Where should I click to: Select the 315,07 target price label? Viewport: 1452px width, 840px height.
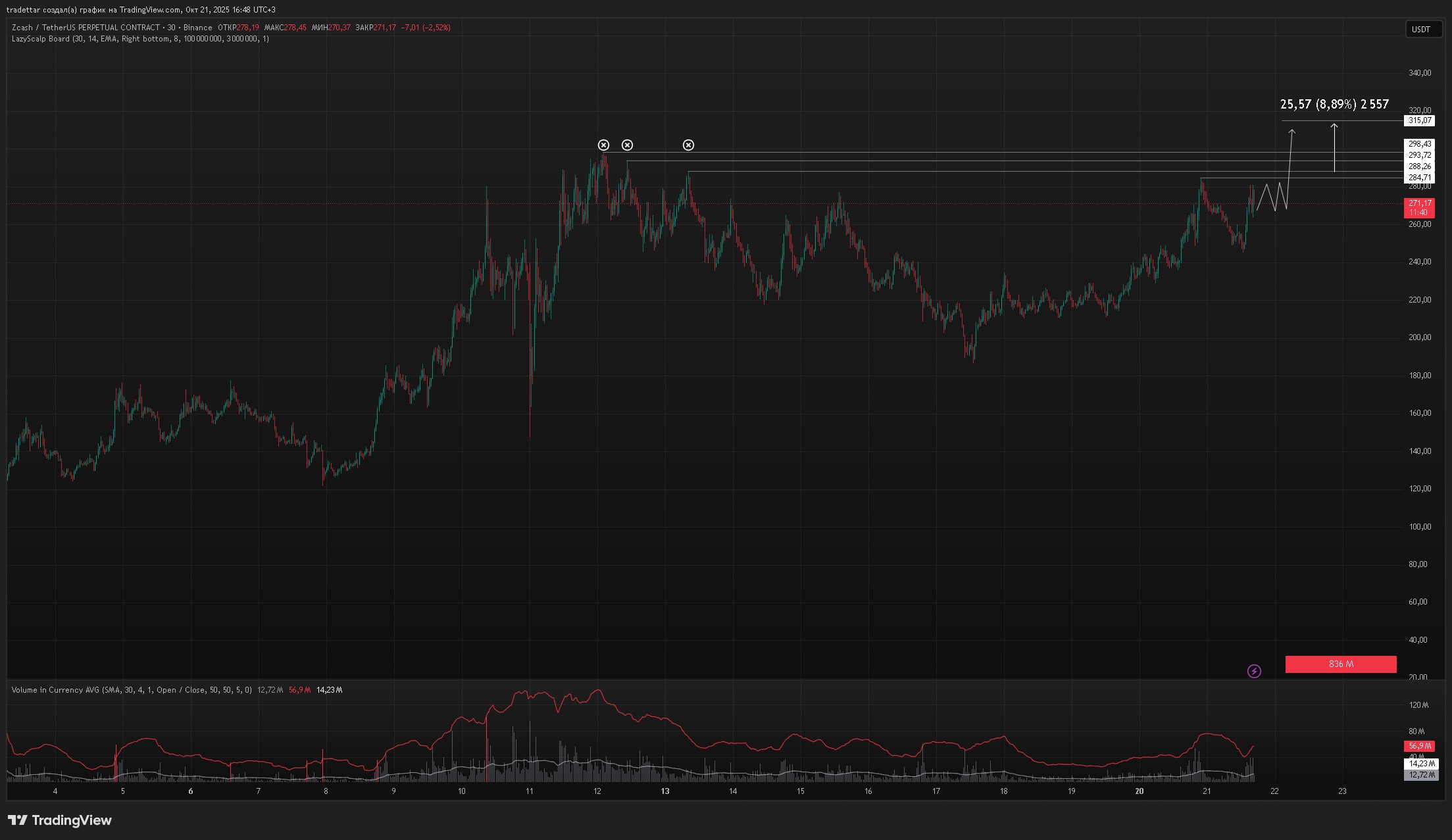pos(1420,120)
